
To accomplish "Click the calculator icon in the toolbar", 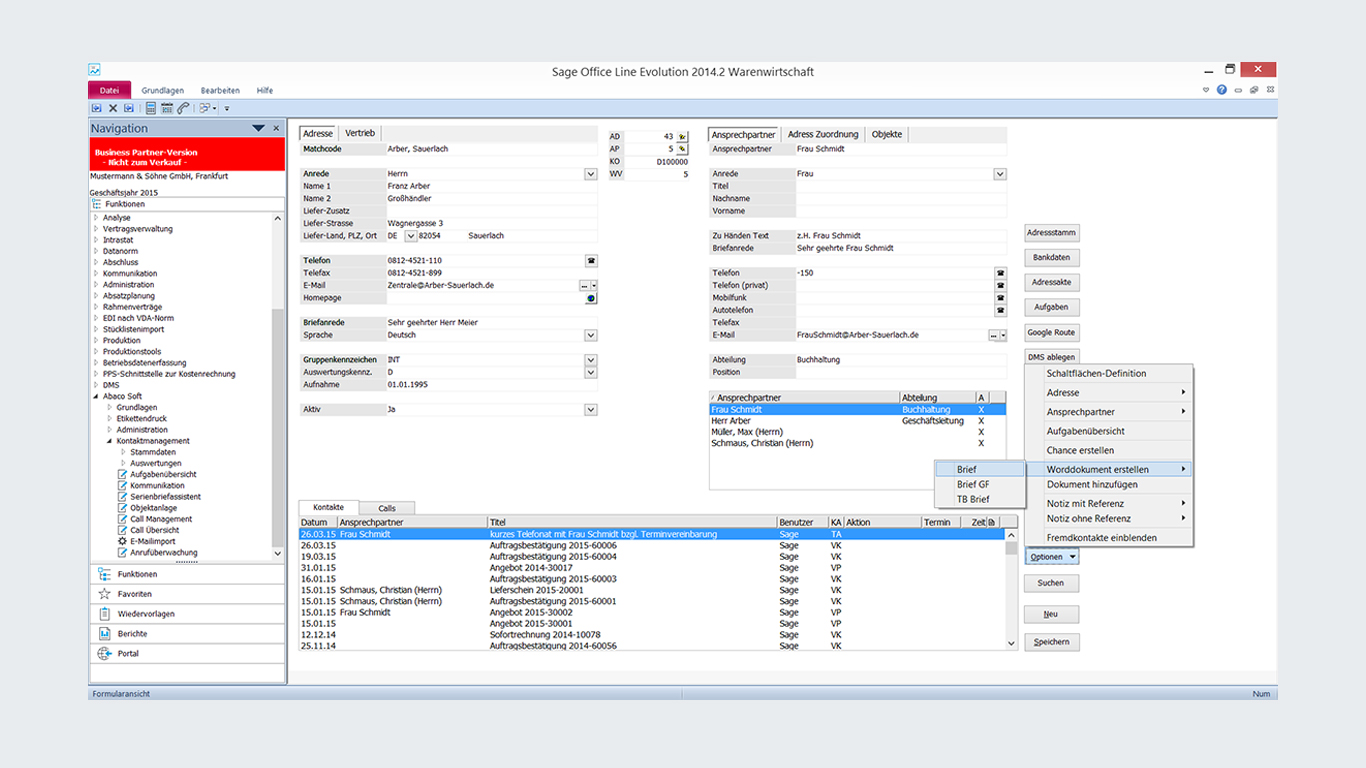I will 151,108.
